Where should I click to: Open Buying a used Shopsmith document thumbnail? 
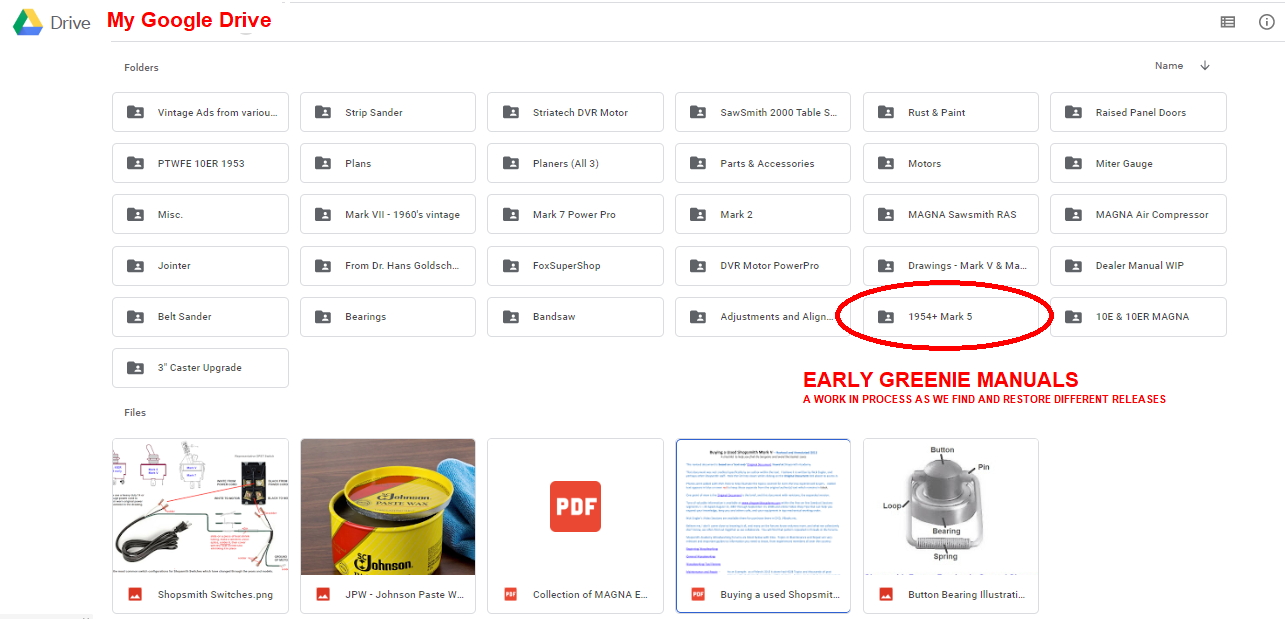tap(763, 507)
